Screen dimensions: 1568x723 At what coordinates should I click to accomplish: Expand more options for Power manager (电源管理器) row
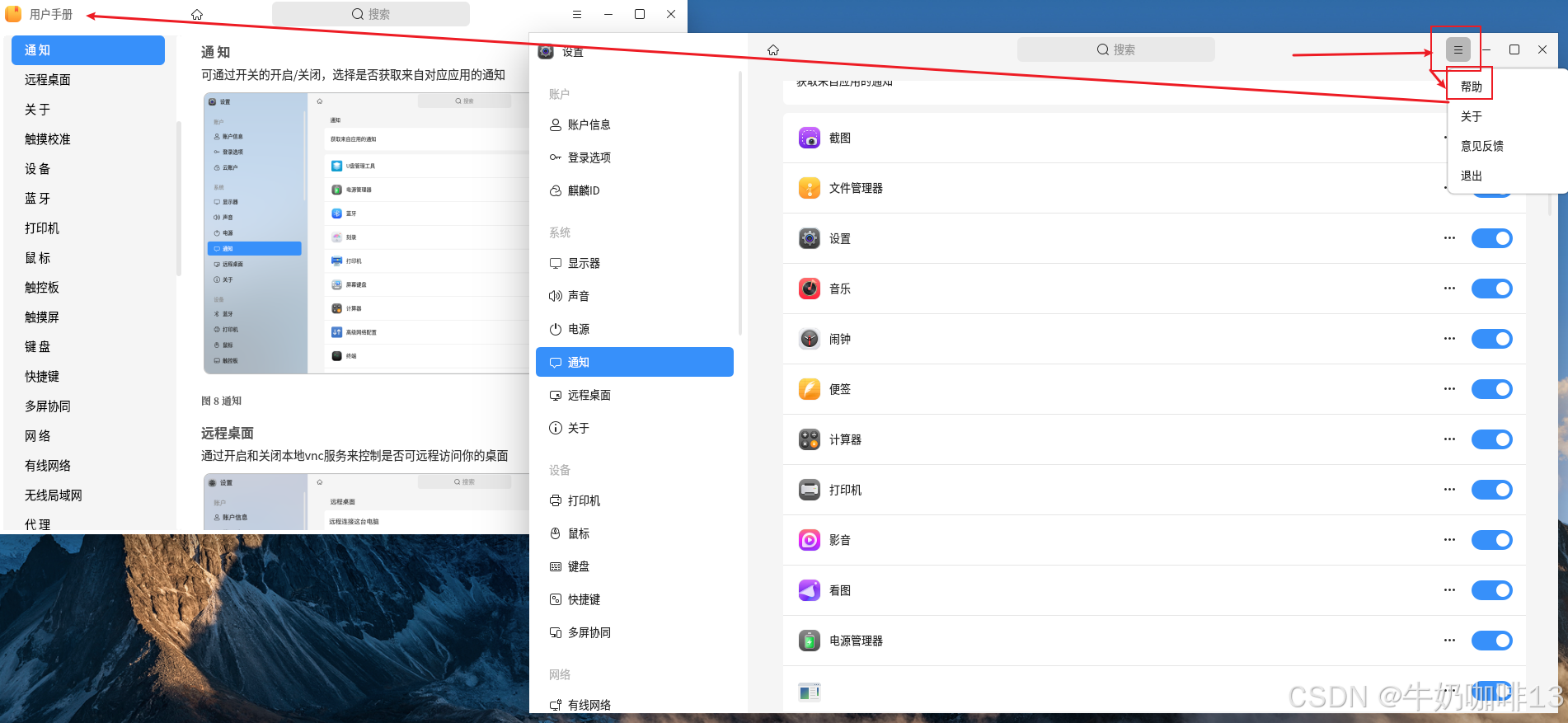pos(1449,641)
